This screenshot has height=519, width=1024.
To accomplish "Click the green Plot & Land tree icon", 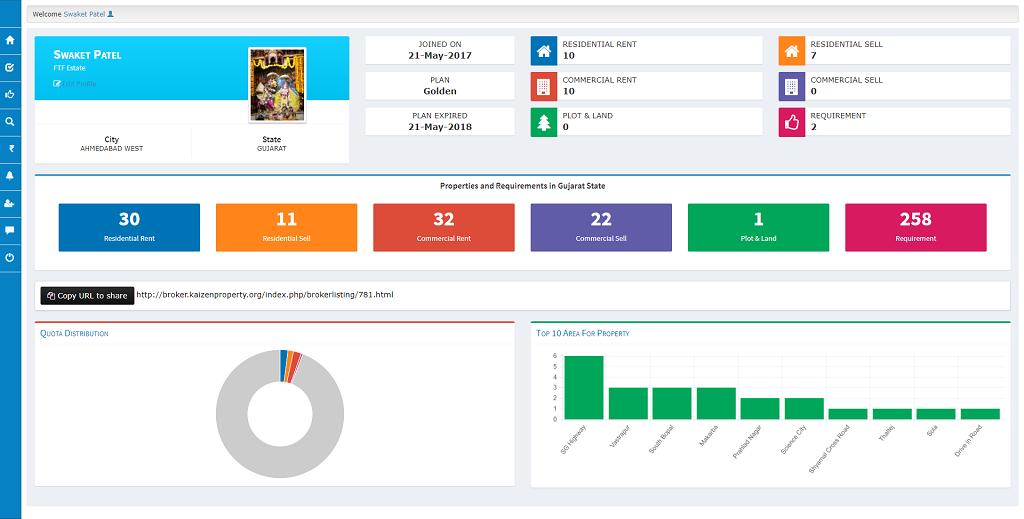I will (544, 122).
